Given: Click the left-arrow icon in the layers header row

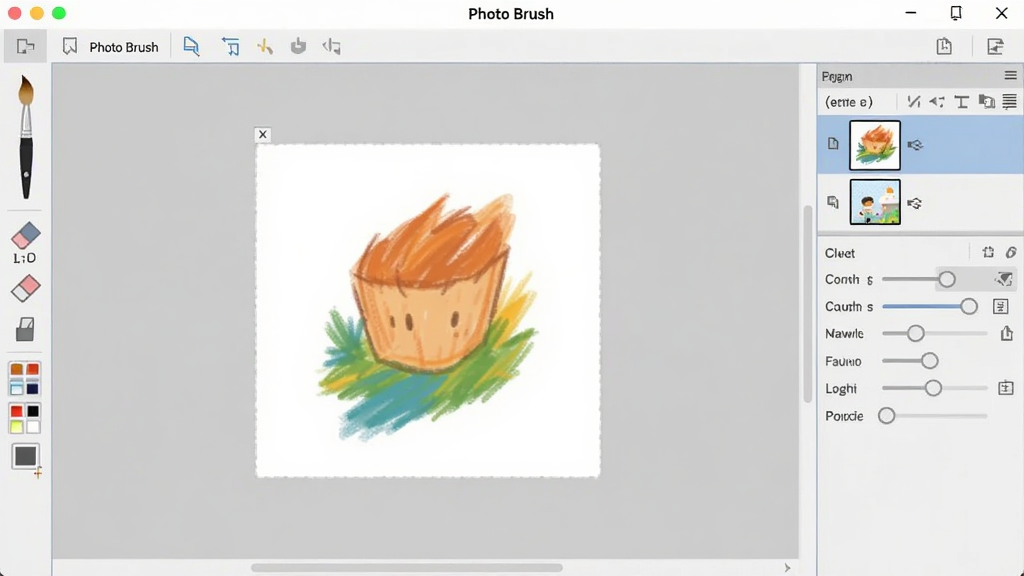Looking at the screenshot, I should pos(937,102).
